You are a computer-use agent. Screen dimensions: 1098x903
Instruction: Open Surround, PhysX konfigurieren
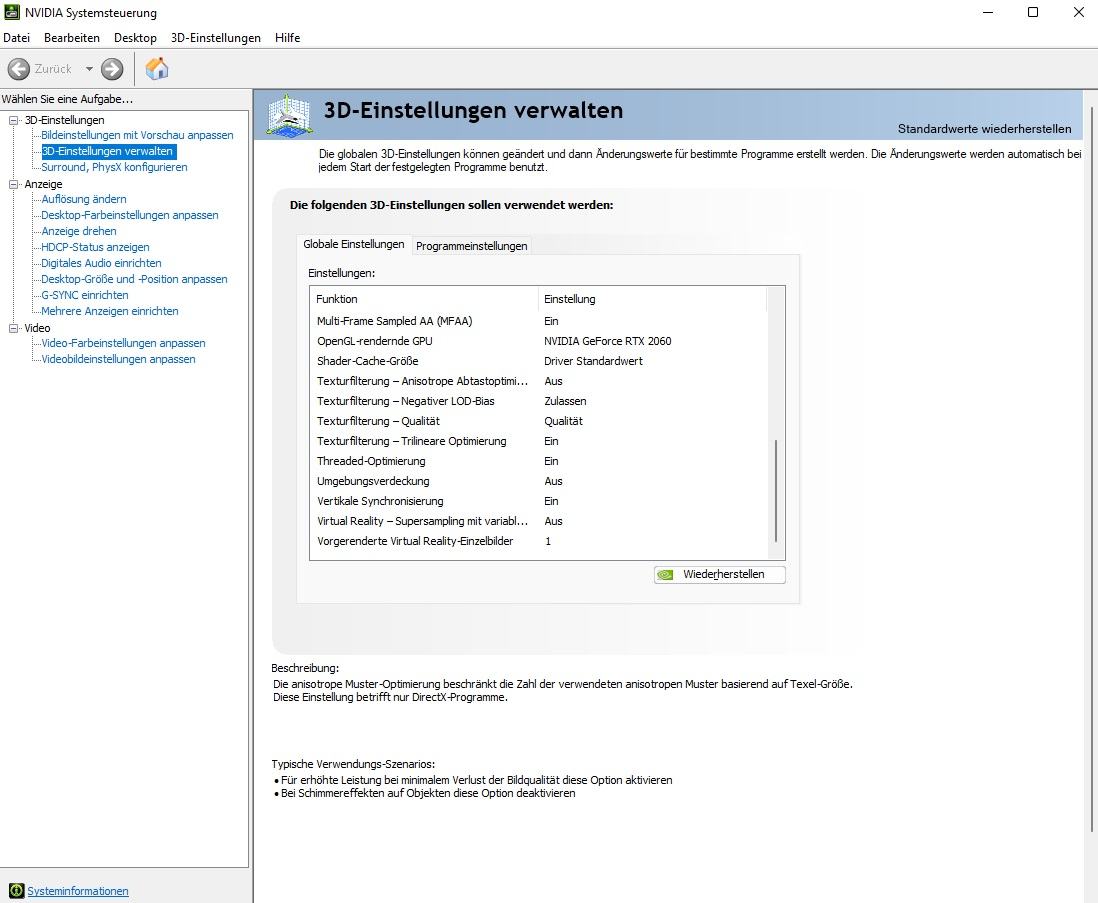[x=114, y=167]
